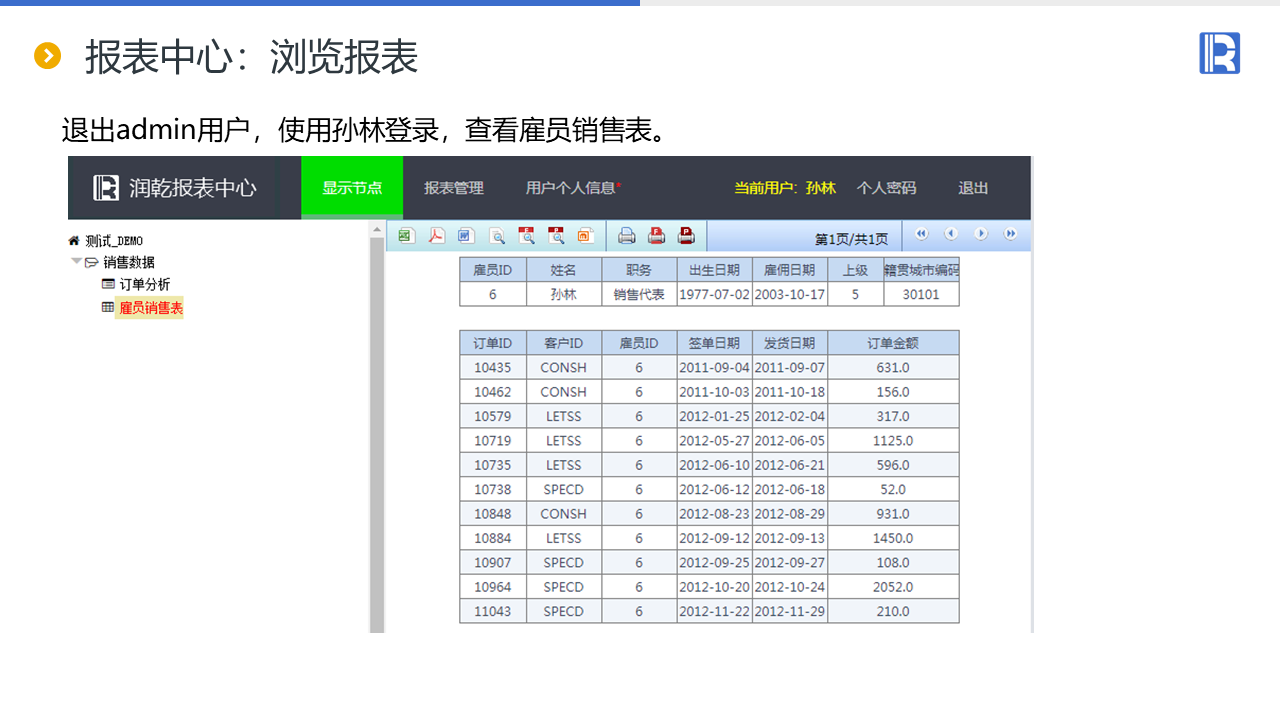1280x720 pixels.
Task: Export report to Excel icon
Action: click(x=406, y=236)
